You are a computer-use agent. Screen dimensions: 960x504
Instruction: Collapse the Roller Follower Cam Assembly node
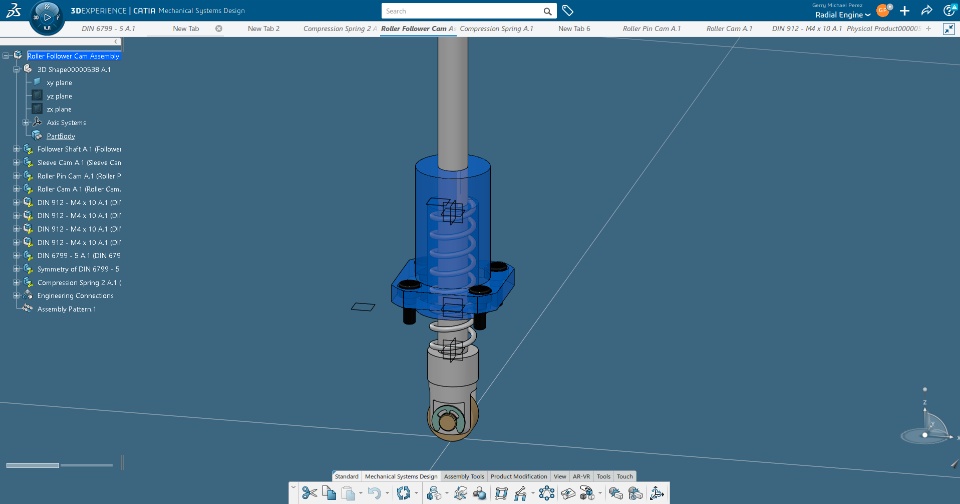point(6,56)
